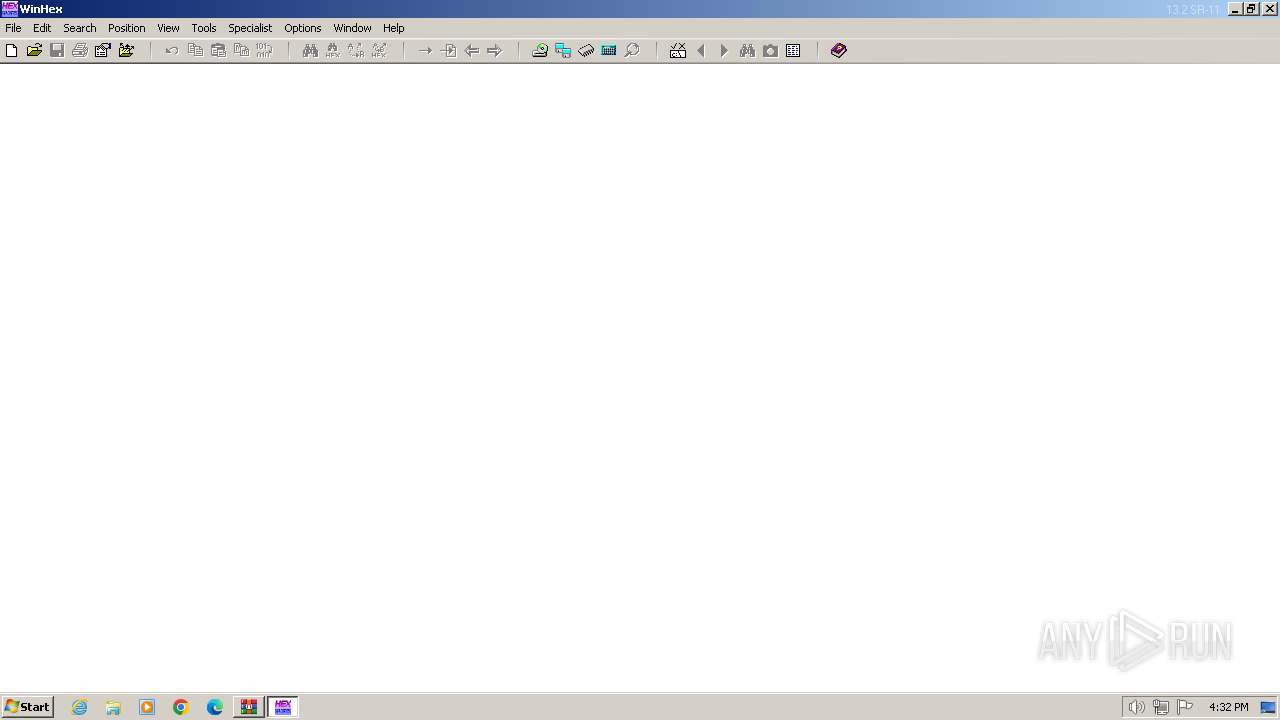Paste clipboard with the paste icon
This screenshot has width=1280, height=720.
pos(218,50)
